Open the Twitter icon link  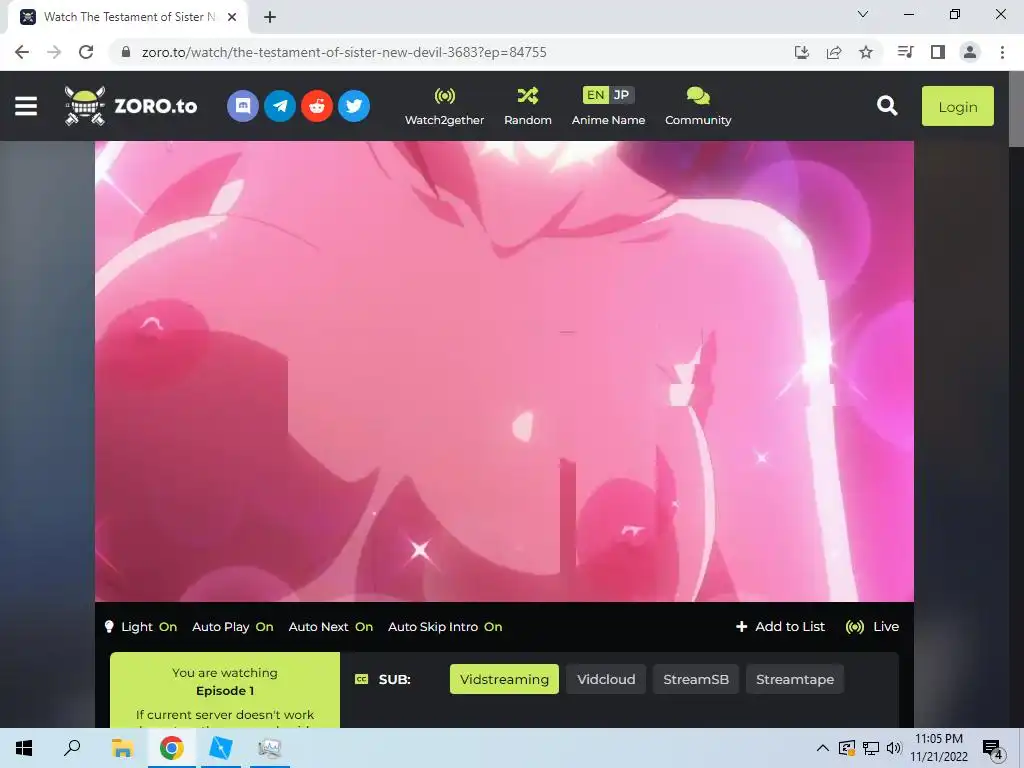[354, 106]
